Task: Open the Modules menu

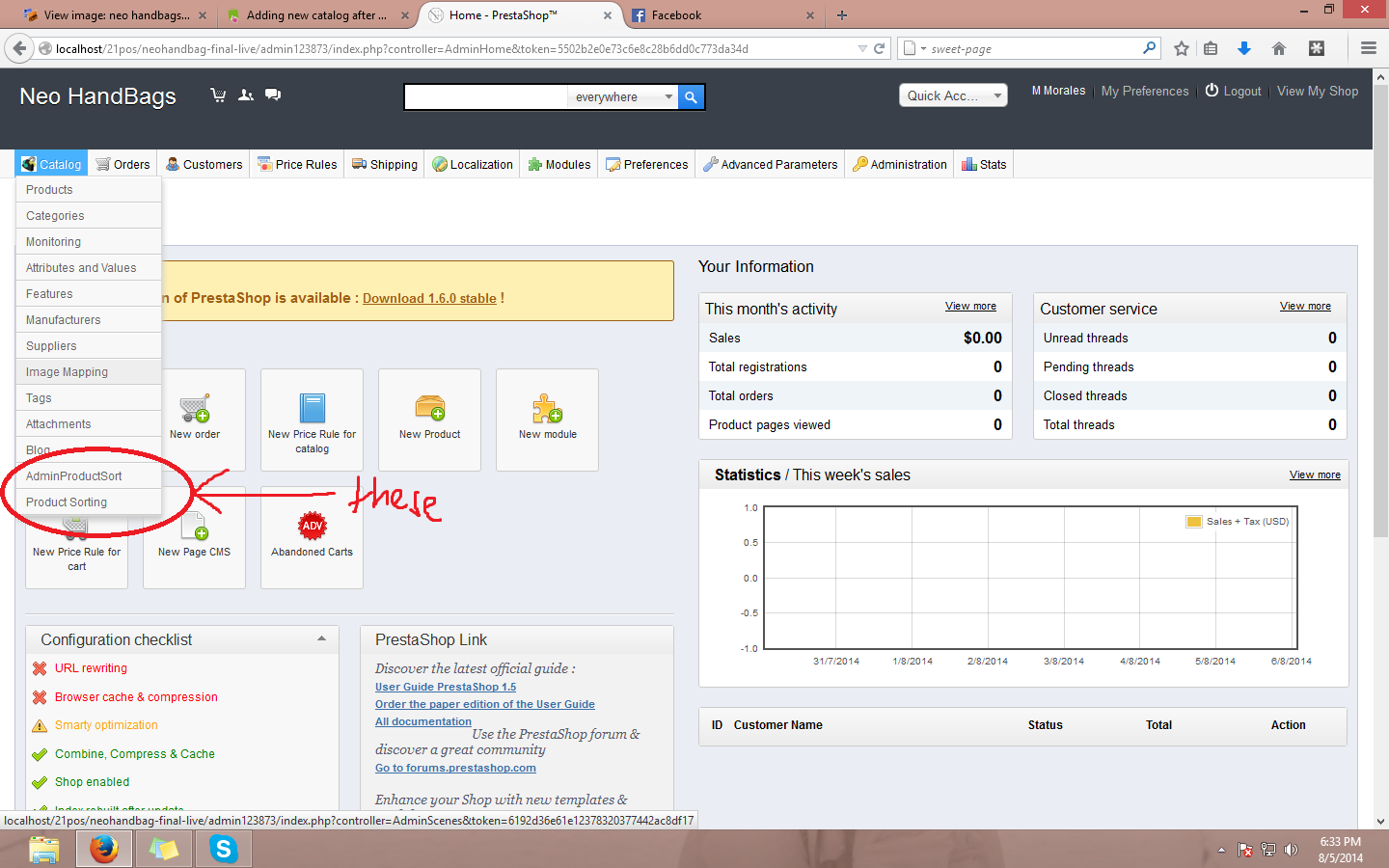Action: [559, 164]
